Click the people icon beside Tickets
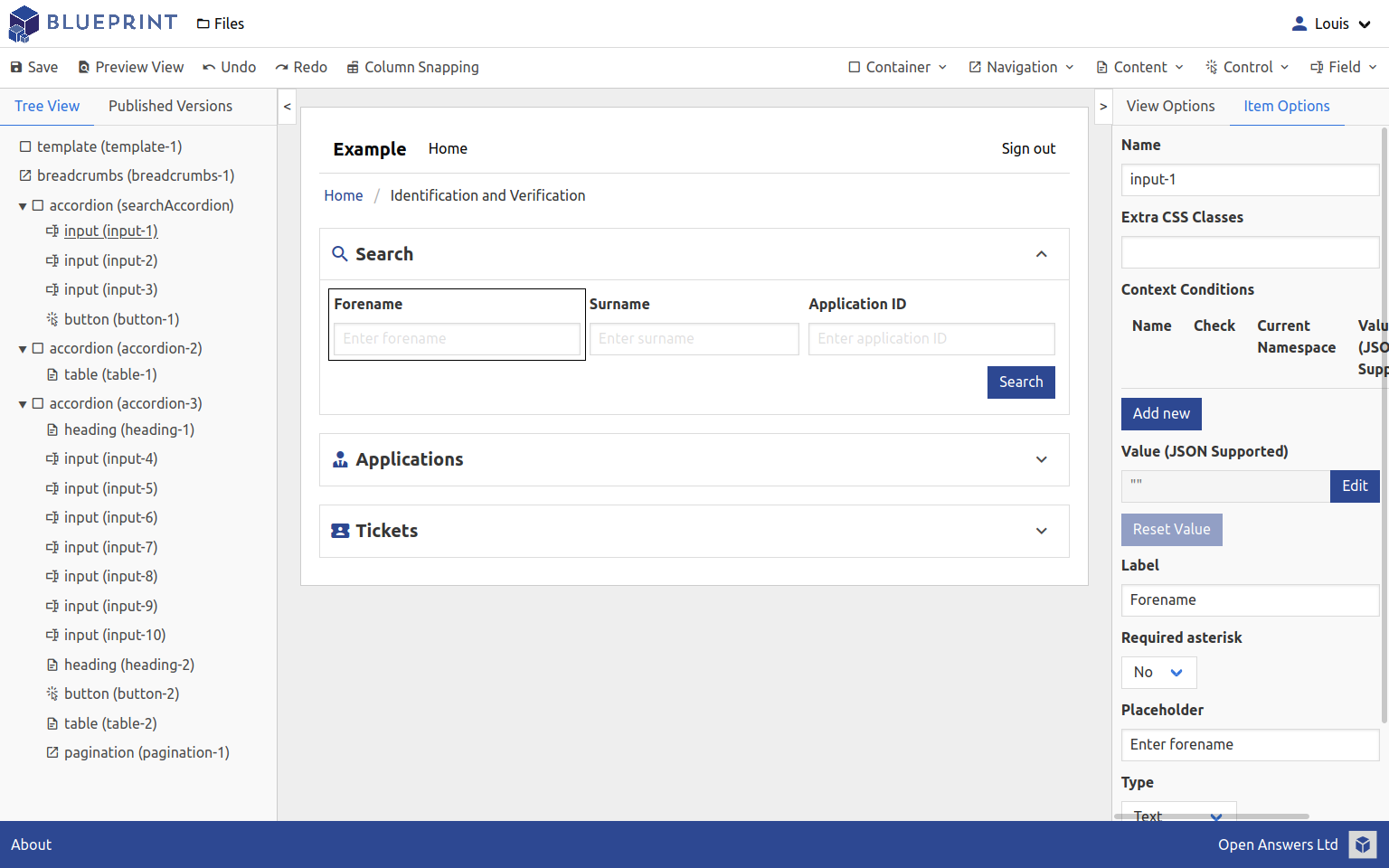Screen dimensions: 1389x868 click(x=340, y=531)
